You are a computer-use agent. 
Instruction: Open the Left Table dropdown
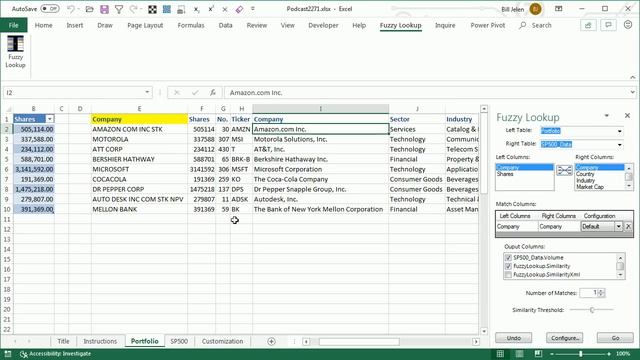pos(620,131)
